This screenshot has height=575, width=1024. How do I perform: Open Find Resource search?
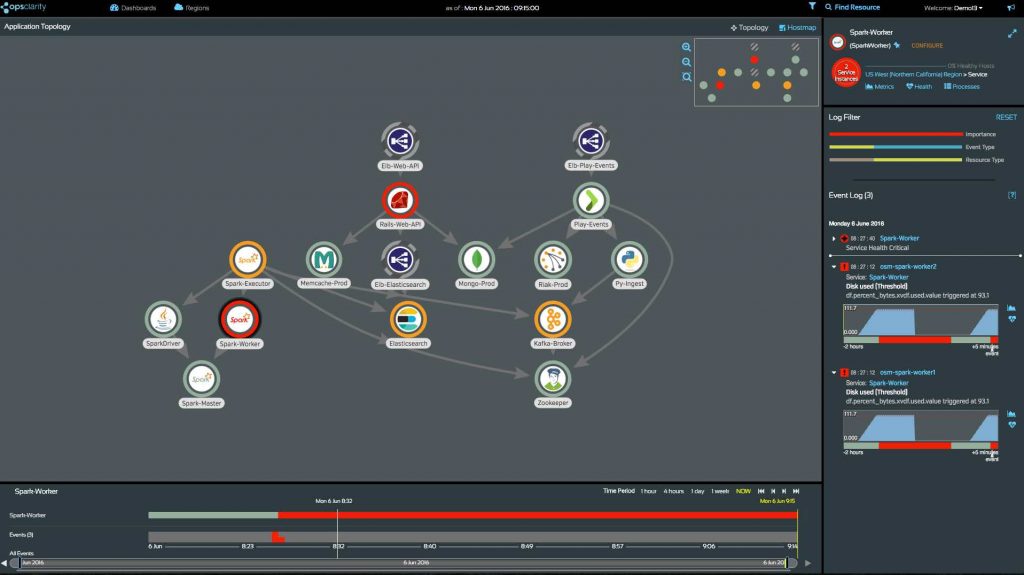[852, 7]
